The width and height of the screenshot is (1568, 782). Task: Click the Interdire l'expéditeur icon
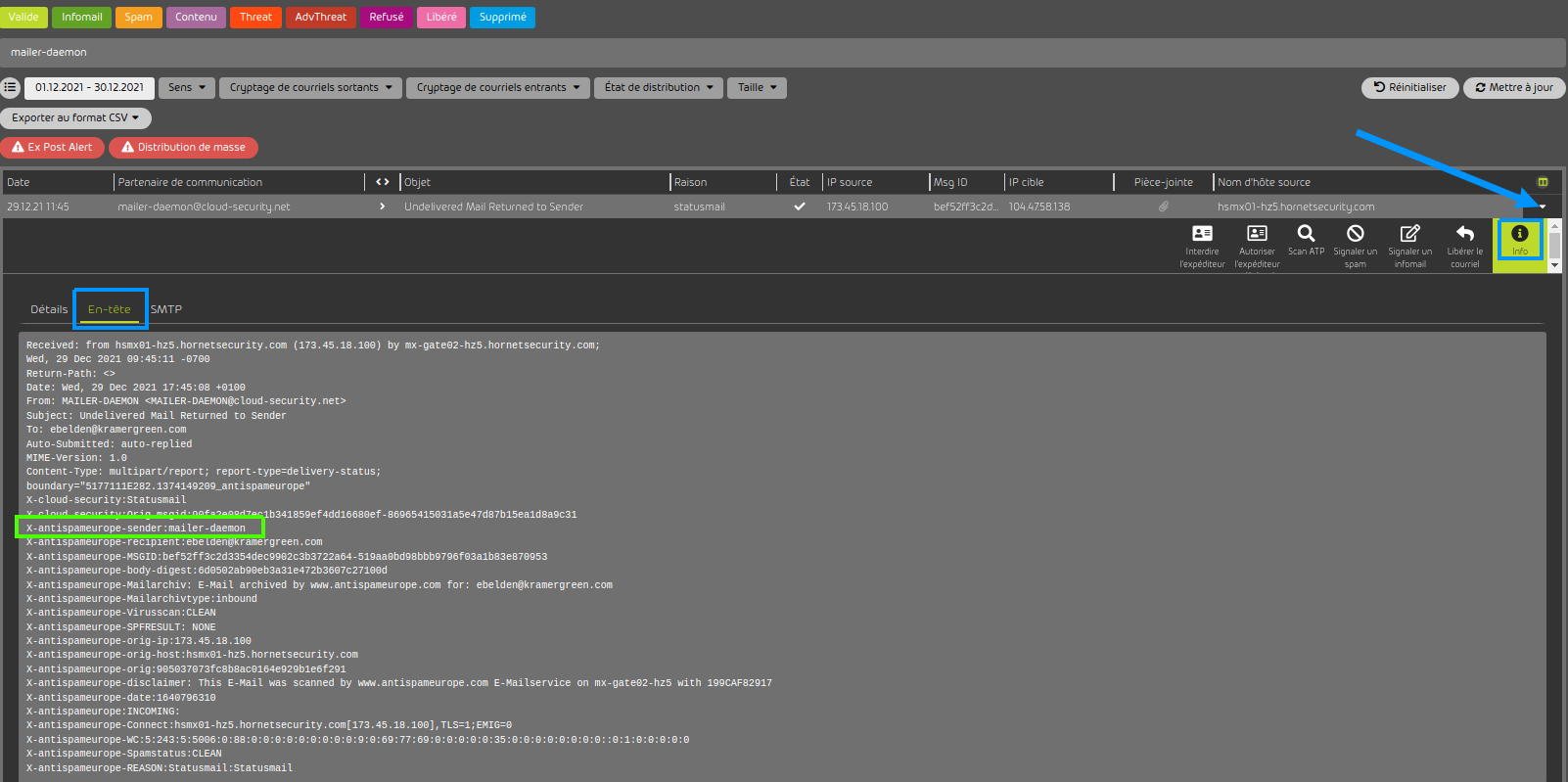[x=1202, y=234]
